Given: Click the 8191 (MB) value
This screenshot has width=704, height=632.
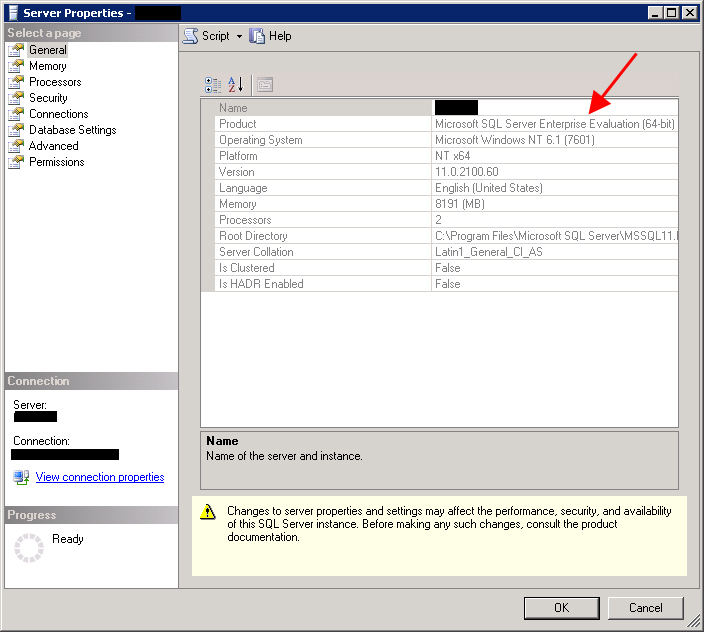Looking at the screenshot, I should click(460, 204).
